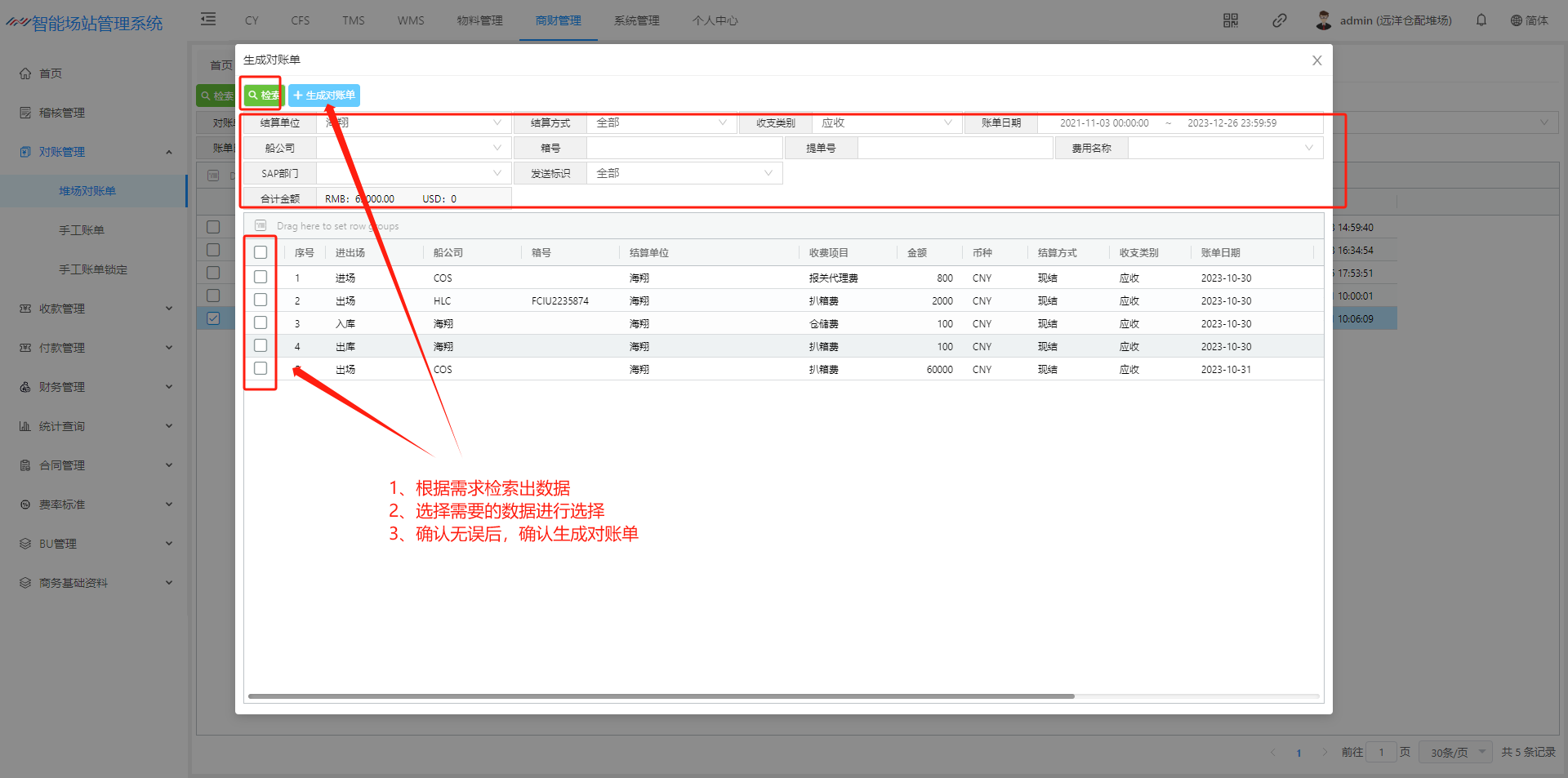Click the notification bell icon

tap(1481, 20)
